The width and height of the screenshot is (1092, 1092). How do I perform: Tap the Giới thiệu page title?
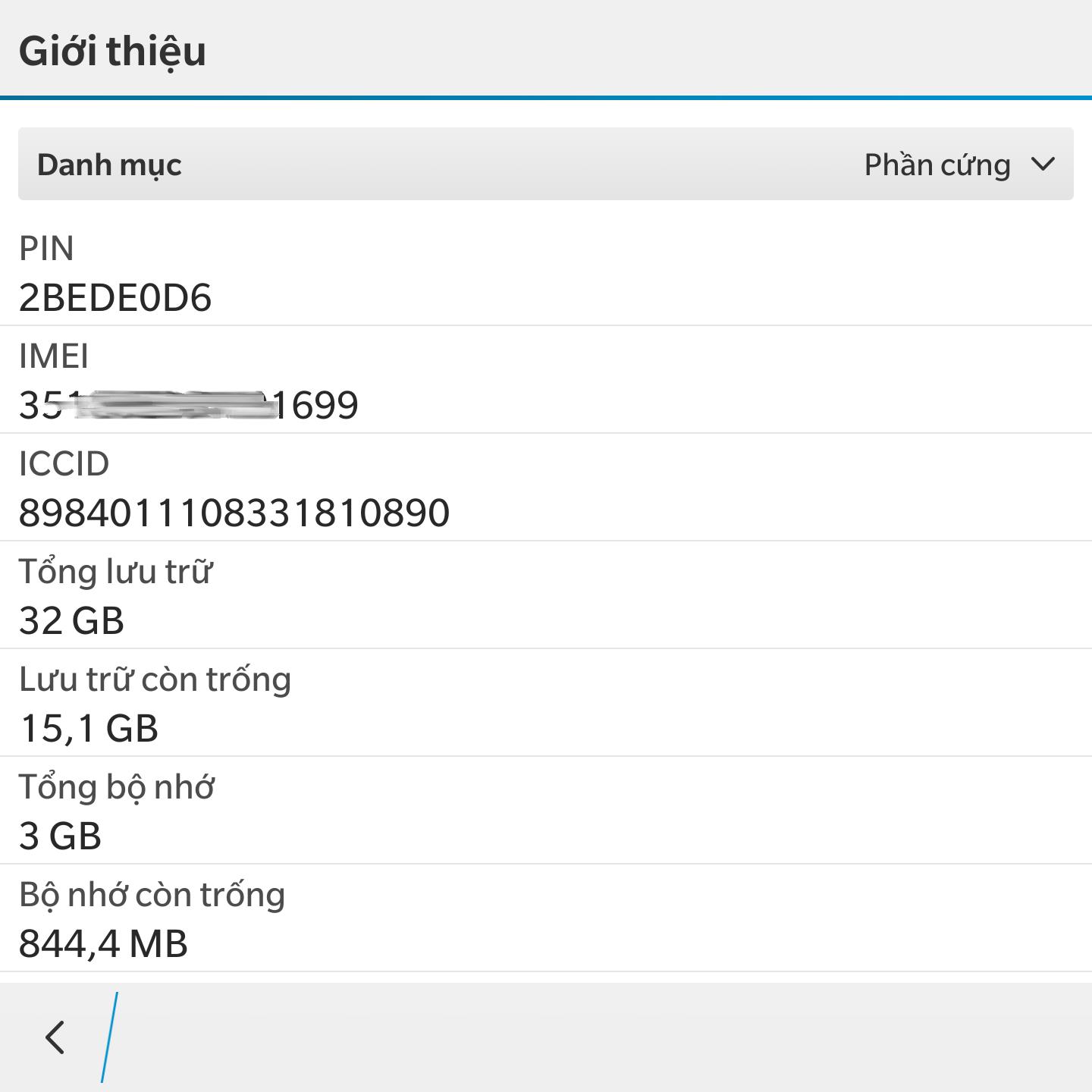(112, 52)
